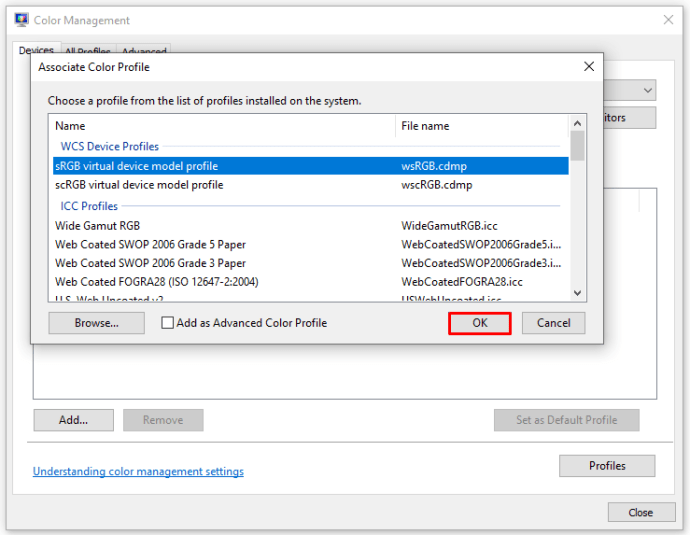Cancel the Associate Color Profile dialog
Screen dimensions: 690x535
coord(553,323)
